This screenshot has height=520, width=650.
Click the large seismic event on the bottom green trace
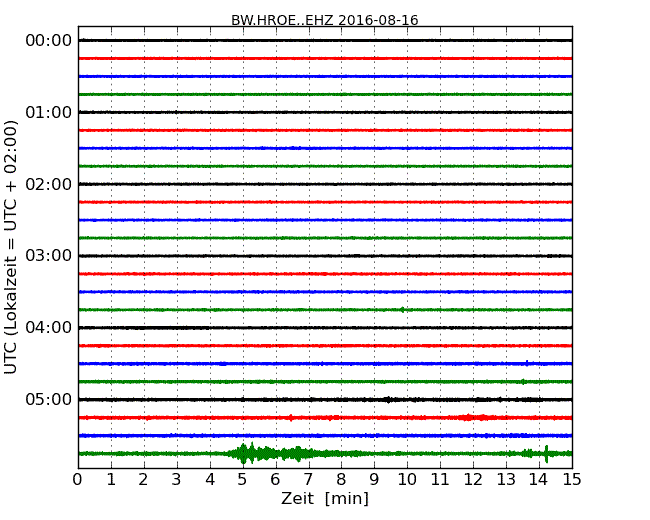(x=274, y=453)
